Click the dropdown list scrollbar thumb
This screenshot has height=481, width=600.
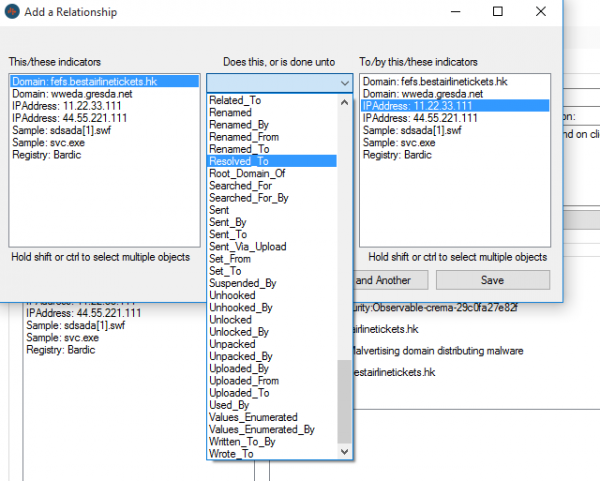pos(344,401)
